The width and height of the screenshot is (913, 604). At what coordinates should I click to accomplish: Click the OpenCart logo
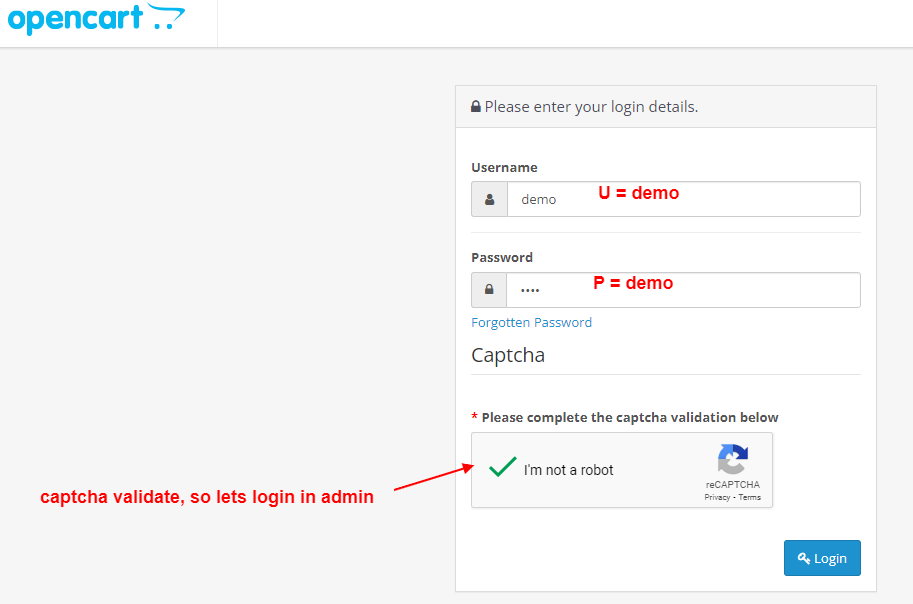click(x=96, y=19)
